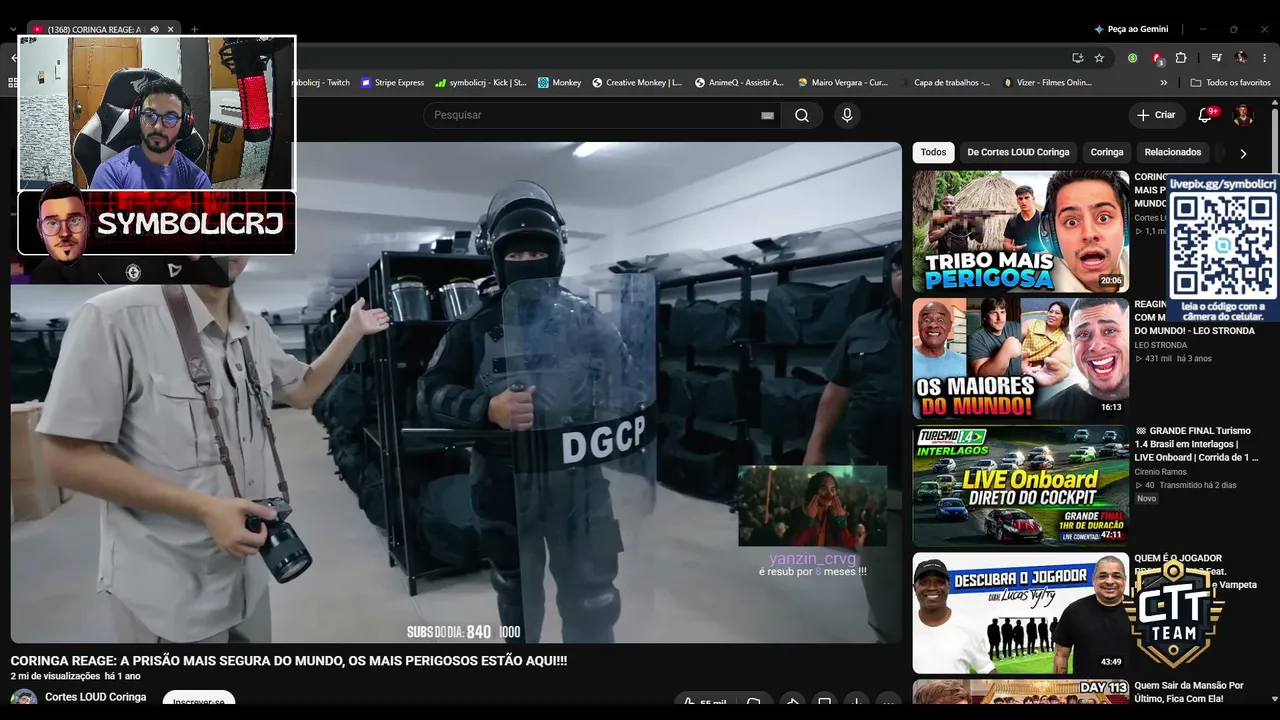1280x720 pixels.
Task: Open the DESCUBRA O JOGADOR video thumbnail
Action: [1020, 612]
